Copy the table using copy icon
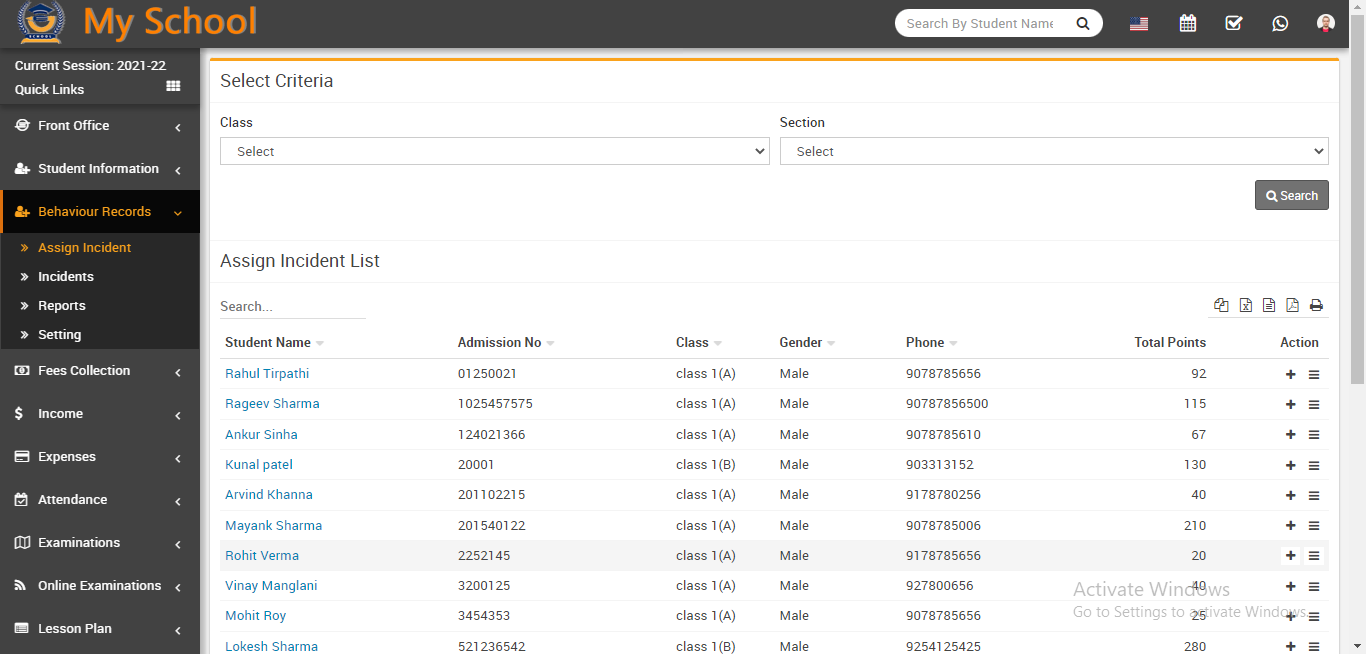 pyautogui.click(x=1221, y=306)
